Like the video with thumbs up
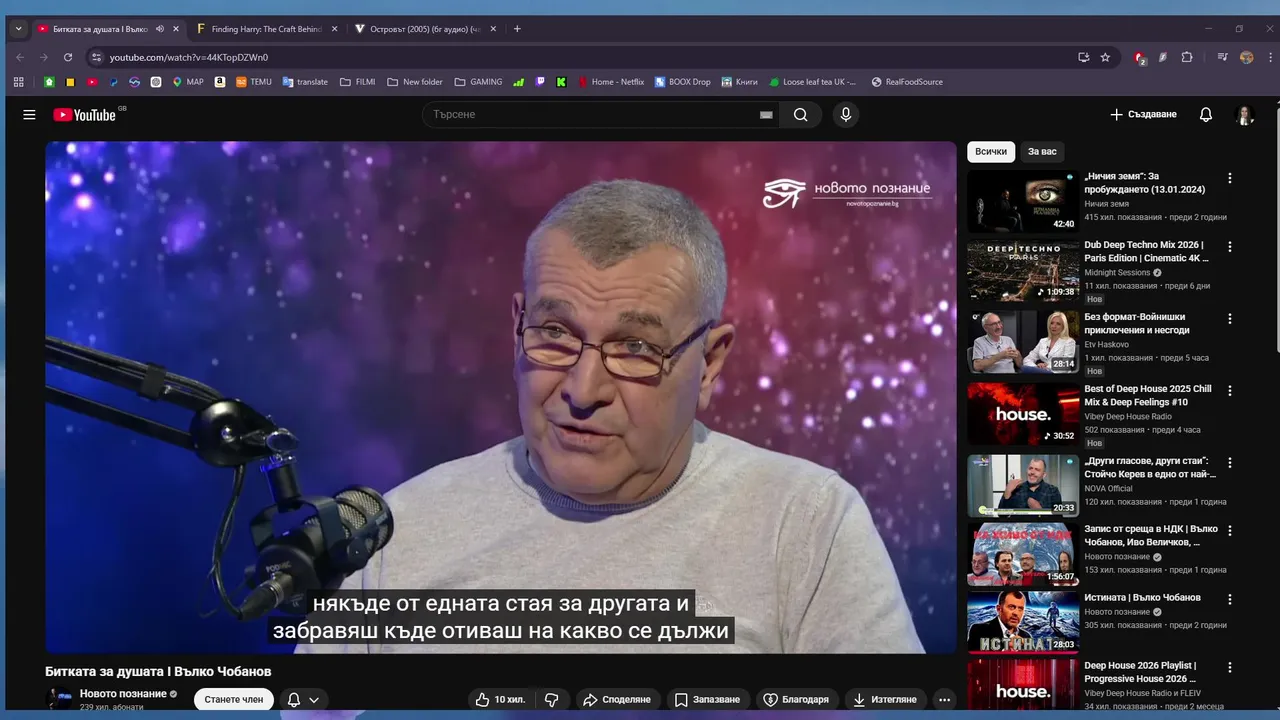Viewport: 1280px width, 720px height. coord(501,700)
